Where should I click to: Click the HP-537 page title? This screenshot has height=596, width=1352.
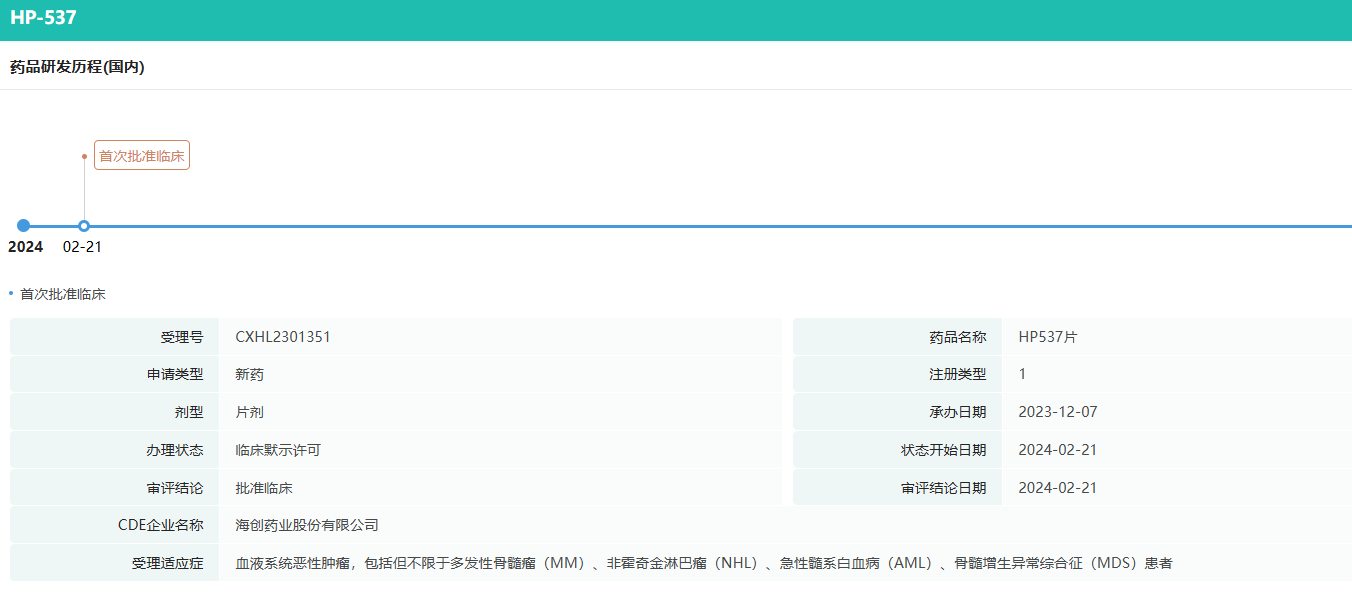pyautogui.click(x=44, y=18)
